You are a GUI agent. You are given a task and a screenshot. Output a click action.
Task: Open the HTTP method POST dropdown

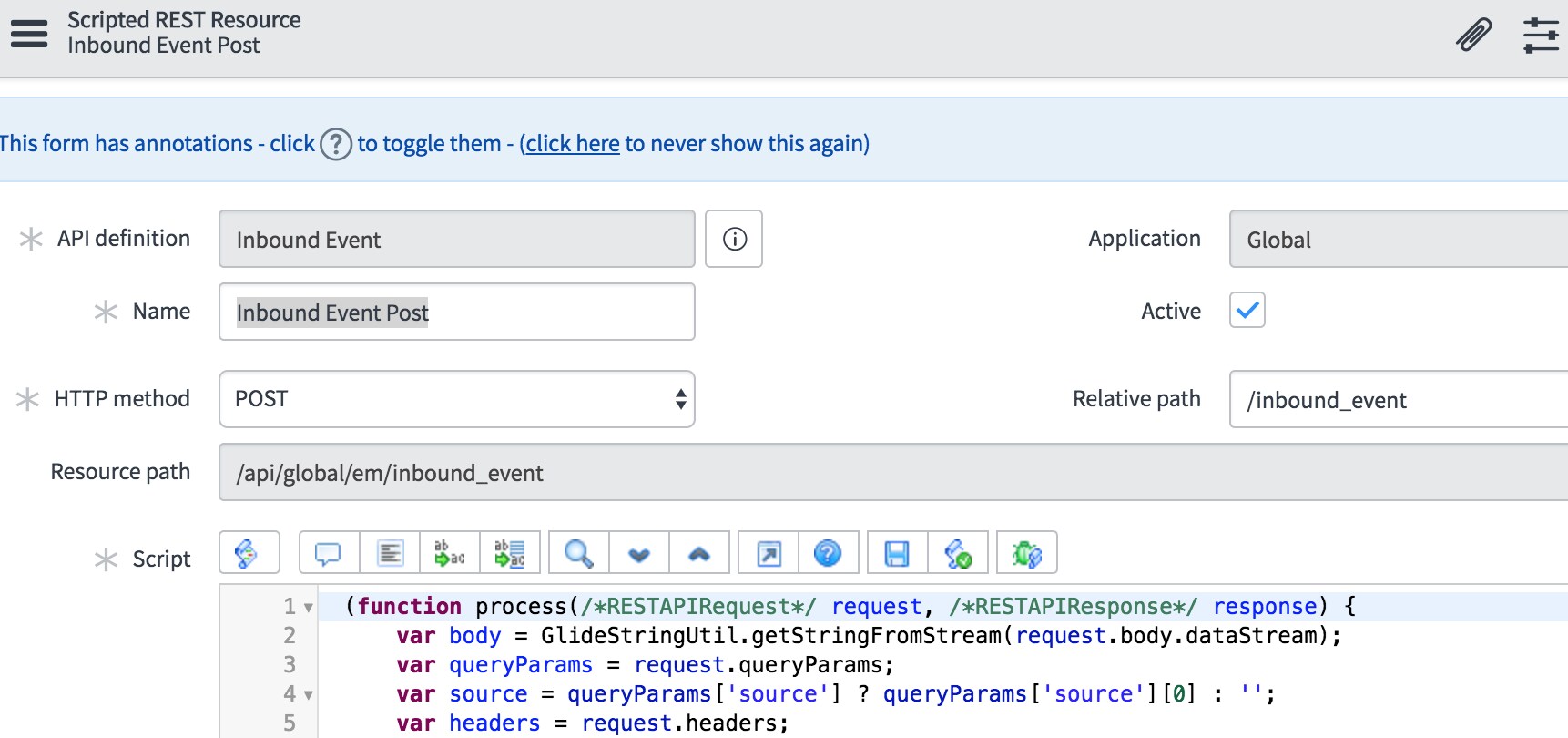(x=457, y=399)
